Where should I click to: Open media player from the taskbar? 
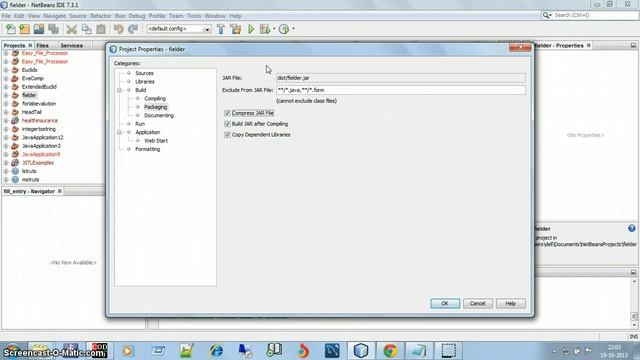coord(128,351)
